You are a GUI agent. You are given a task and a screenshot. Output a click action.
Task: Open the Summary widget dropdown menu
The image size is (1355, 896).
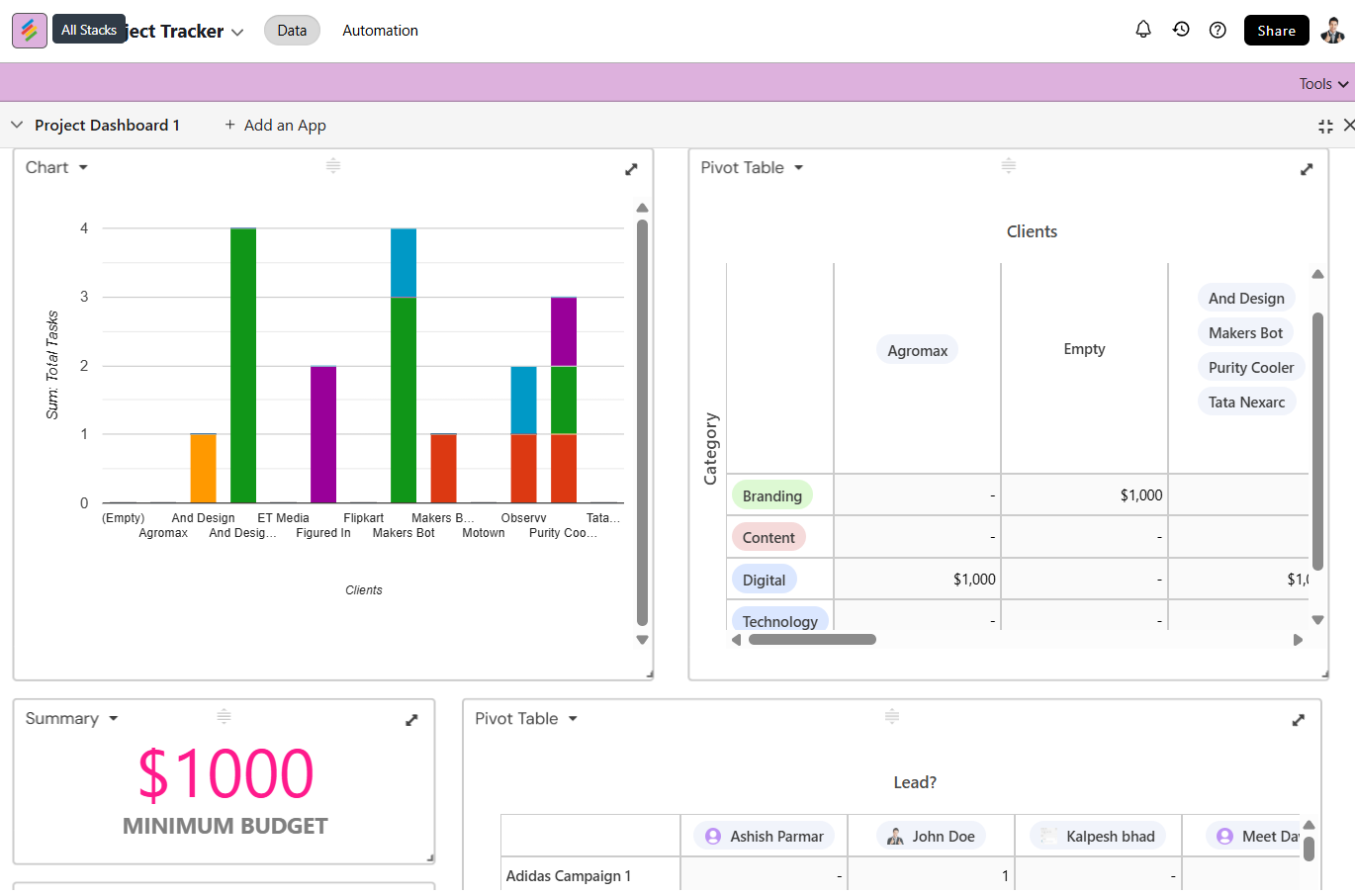[113, 719]
